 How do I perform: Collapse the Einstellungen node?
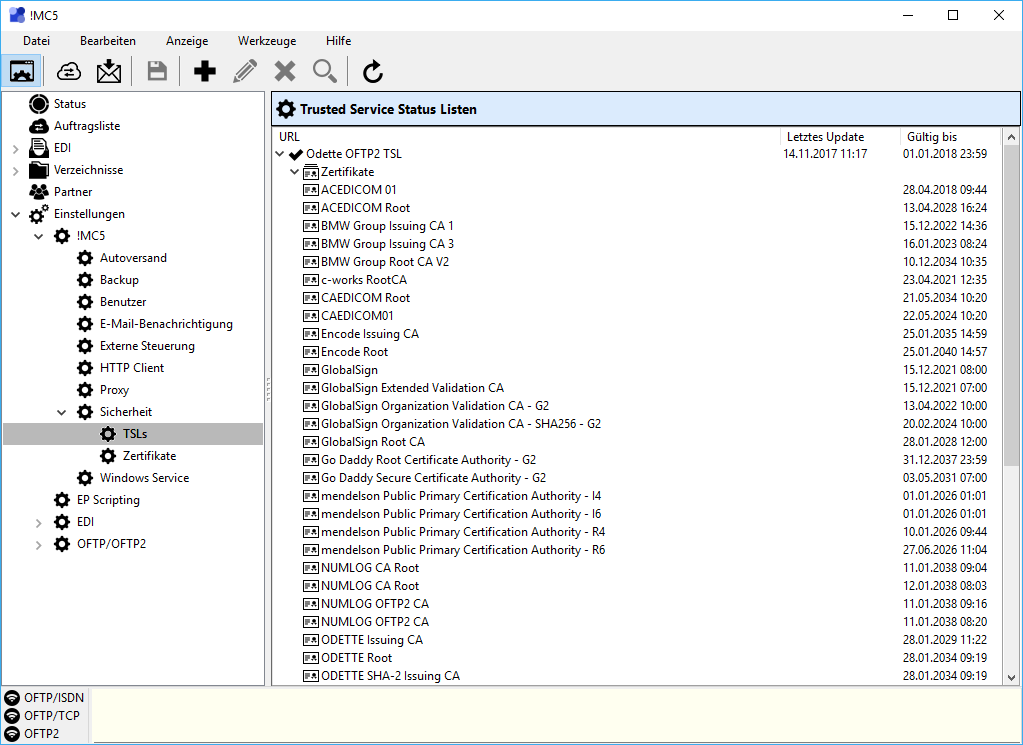pyautogui.click(x=16, y=214)
